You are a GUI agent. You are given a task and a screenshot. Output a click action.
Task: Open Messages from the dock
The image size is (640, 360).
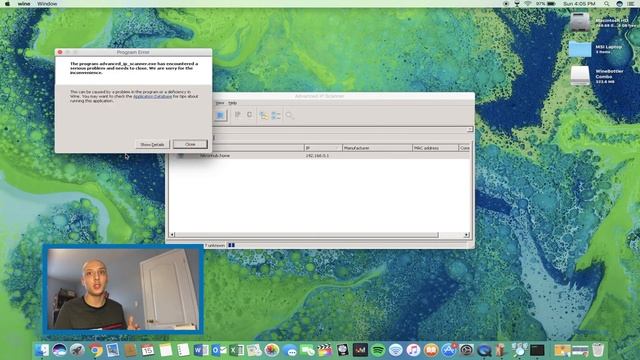coord(290,350)
